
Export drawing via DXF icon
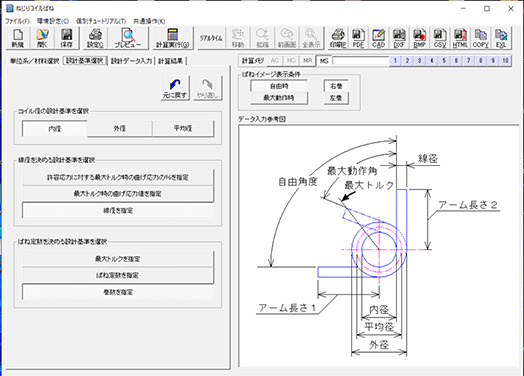pyautogui.click(x=399, y=38)
